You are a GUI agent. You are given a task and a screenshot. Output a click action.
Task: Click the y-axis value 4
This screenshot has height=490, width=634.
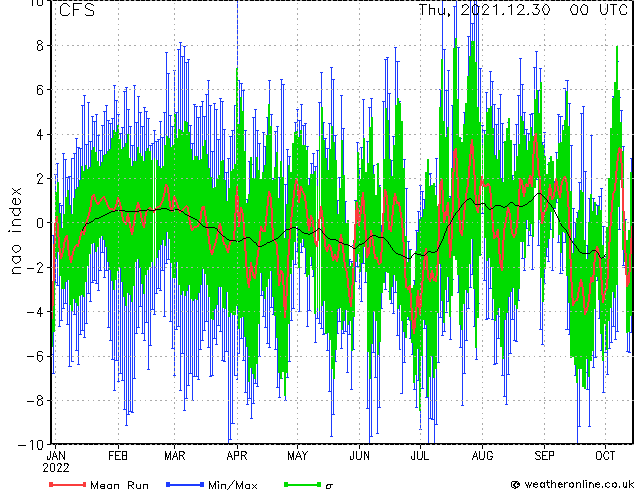click(x=40, y=134)
